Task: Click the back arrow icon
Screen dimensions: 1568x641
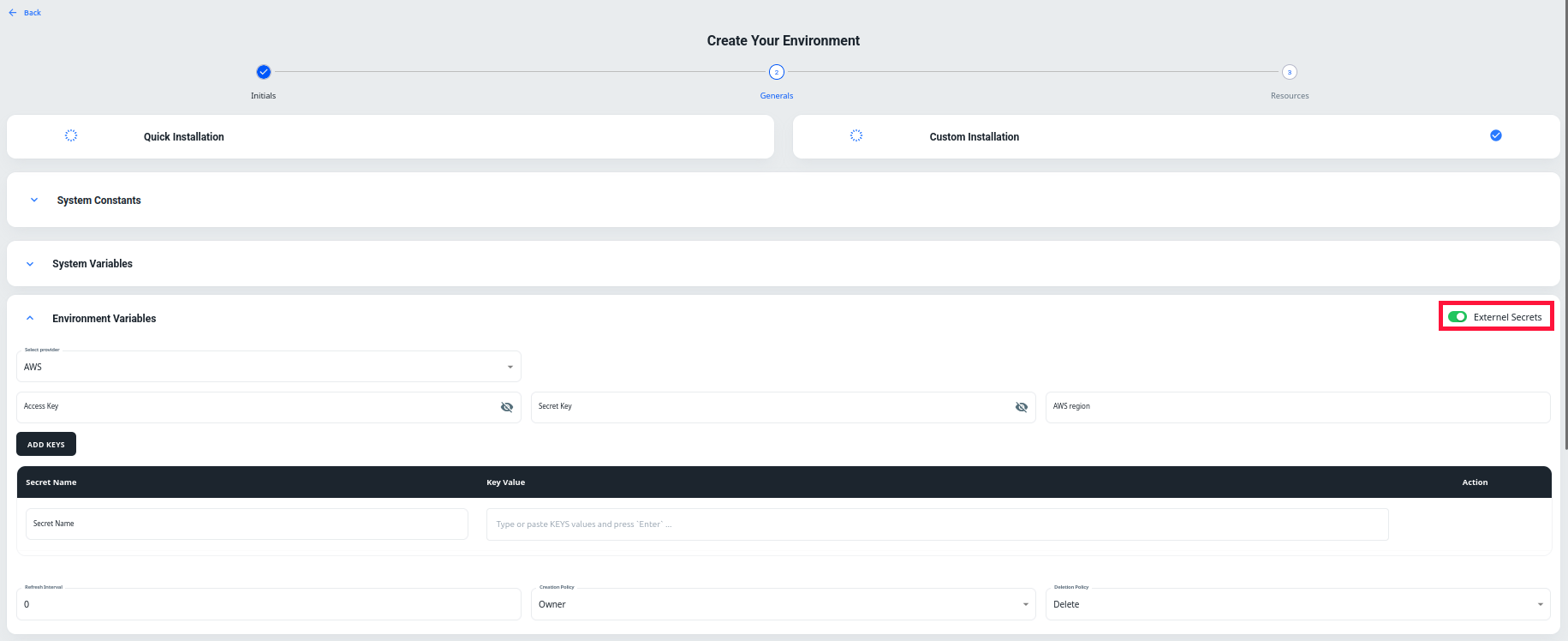Action: (x=12, y=13)
